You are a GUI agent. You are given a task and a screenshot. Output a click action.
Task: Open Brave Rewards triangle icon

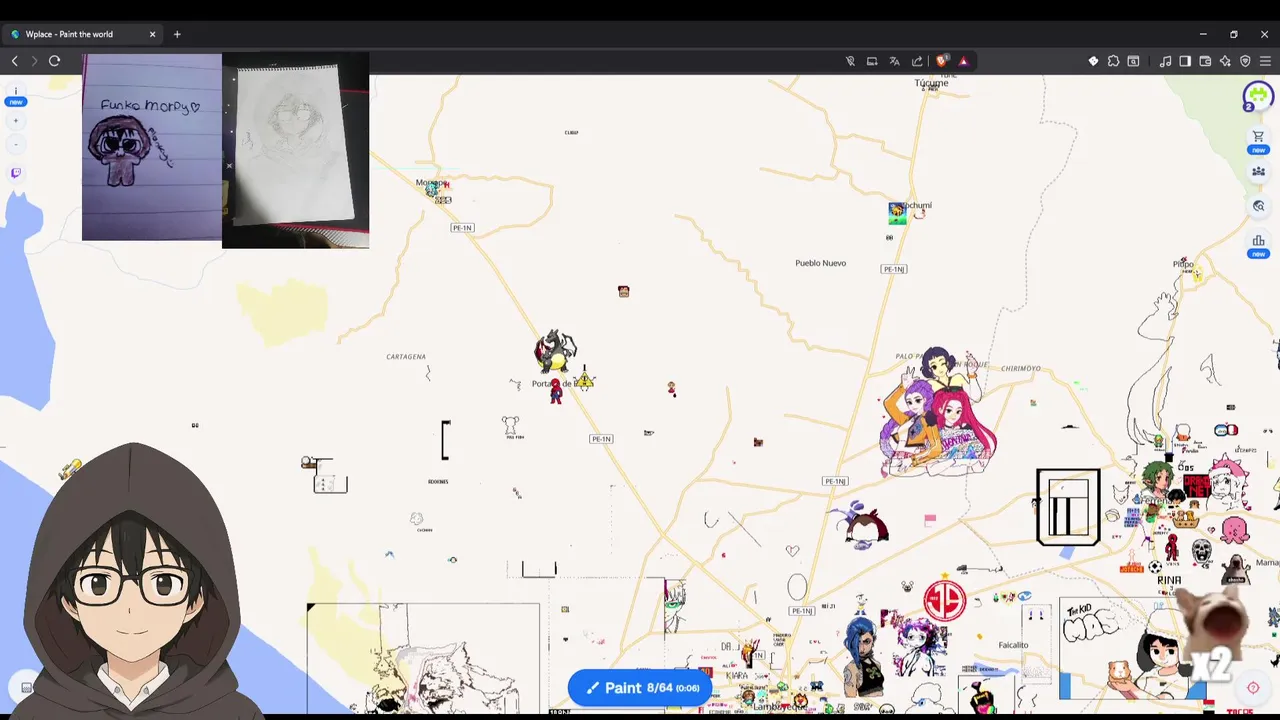tap(964, 61)
